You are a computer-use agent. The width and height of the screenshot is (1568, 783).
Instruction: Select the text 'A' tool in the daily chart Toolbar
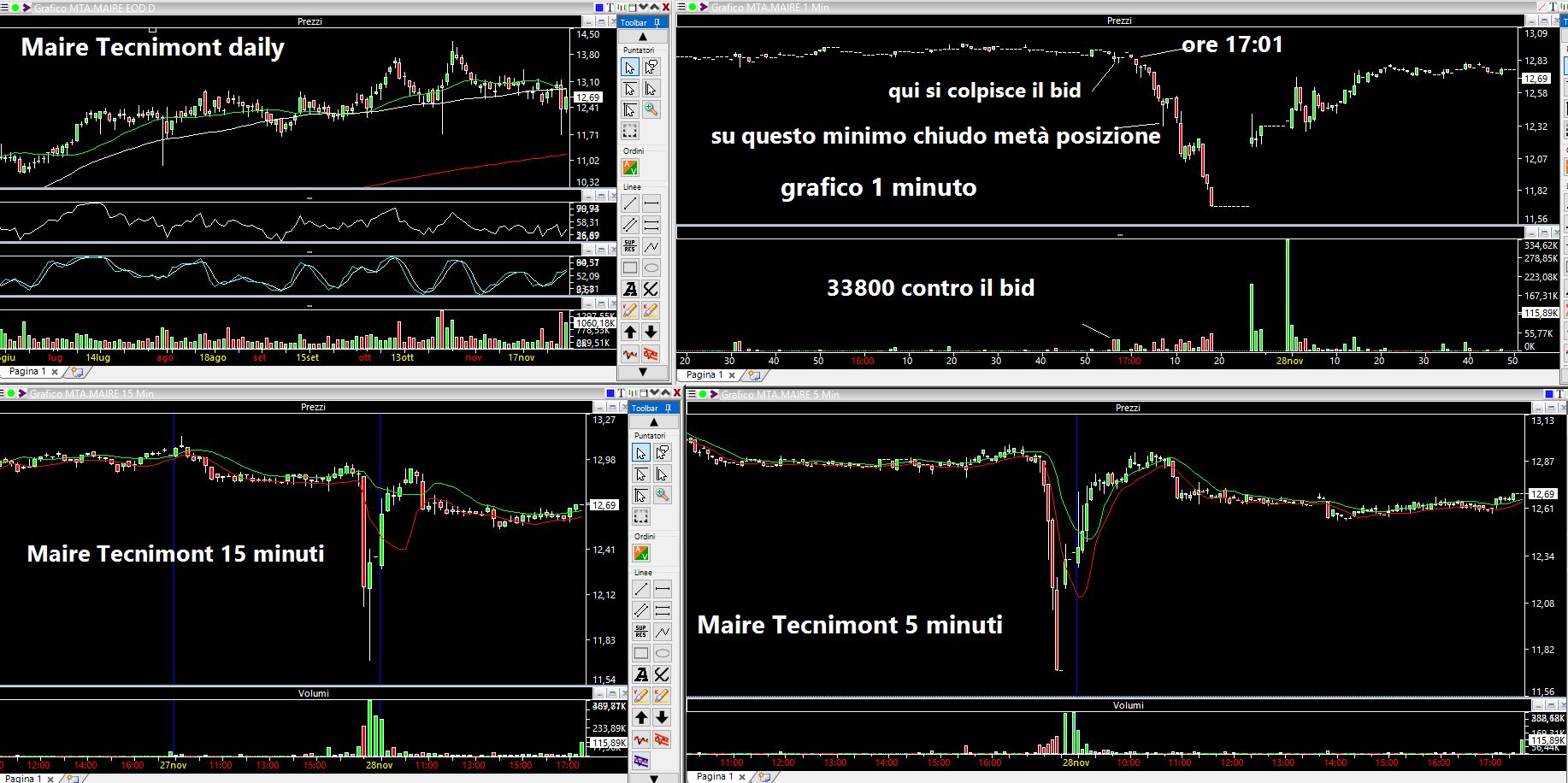[x=630, y=289]
